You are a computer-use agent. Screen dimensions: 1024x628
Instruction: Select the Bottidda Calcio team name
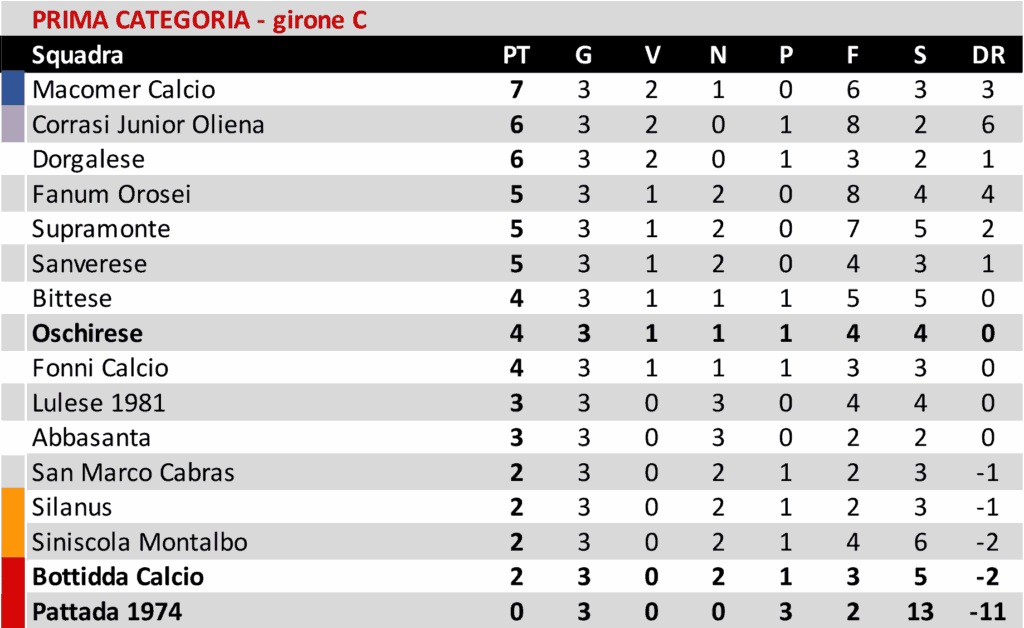118,577
